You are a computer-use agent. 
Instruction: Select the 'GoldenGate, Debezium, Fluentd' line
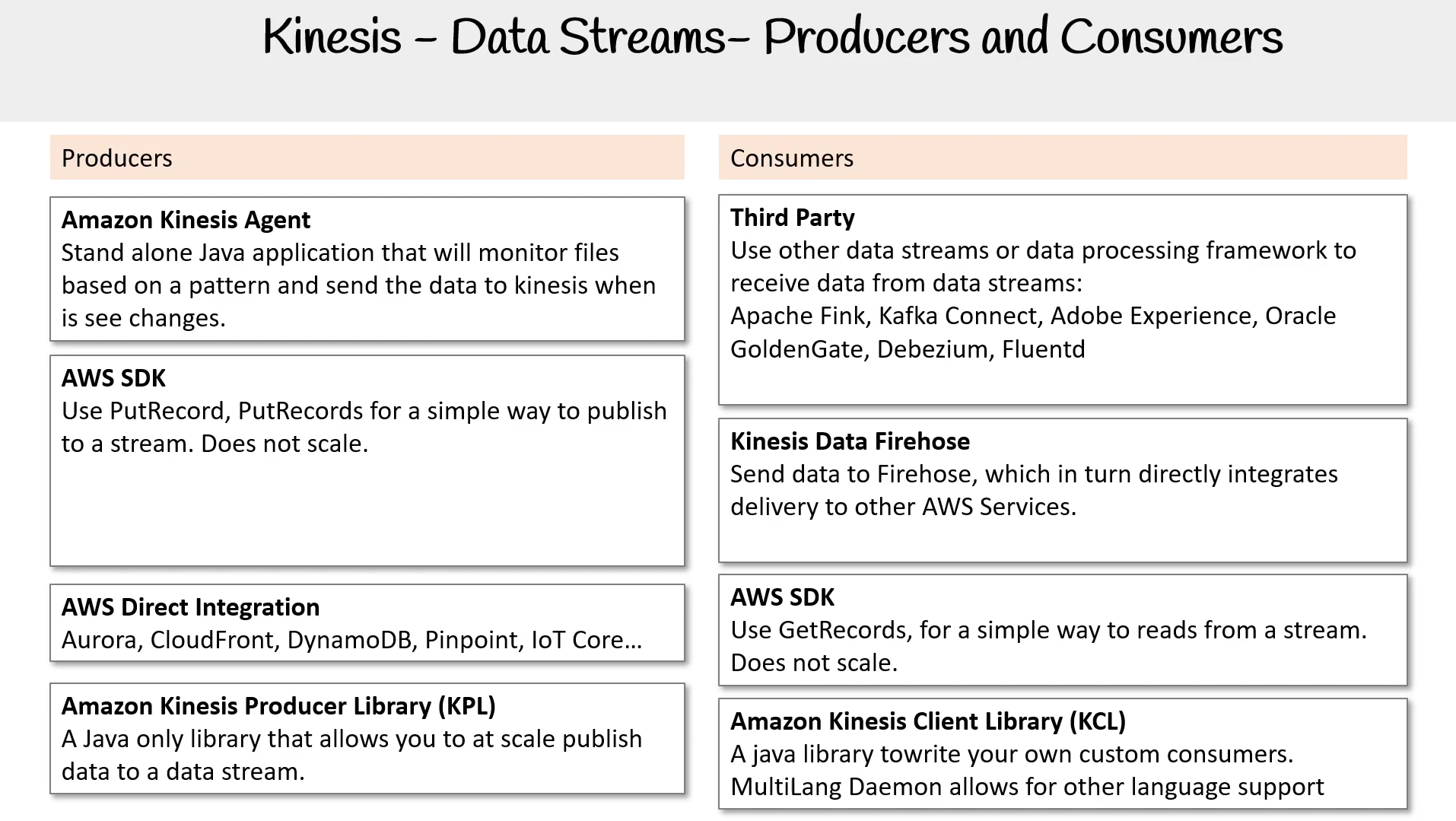908,349
